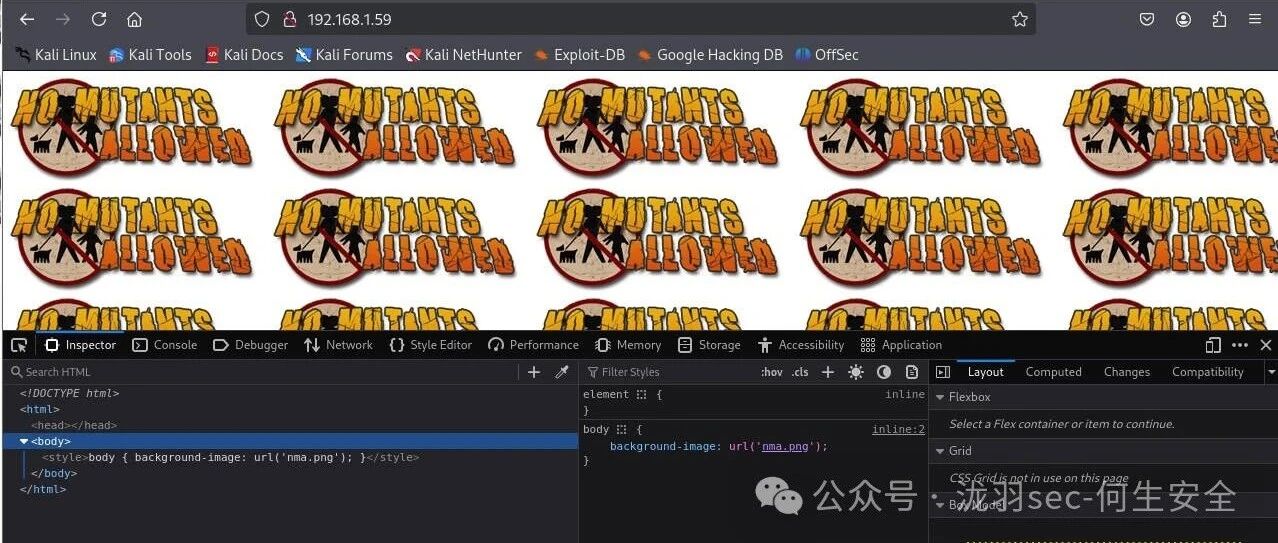Open the Pocket save icon
Screen dimensions: 1278x543
pyautogui.click(x=1147, y=19)
